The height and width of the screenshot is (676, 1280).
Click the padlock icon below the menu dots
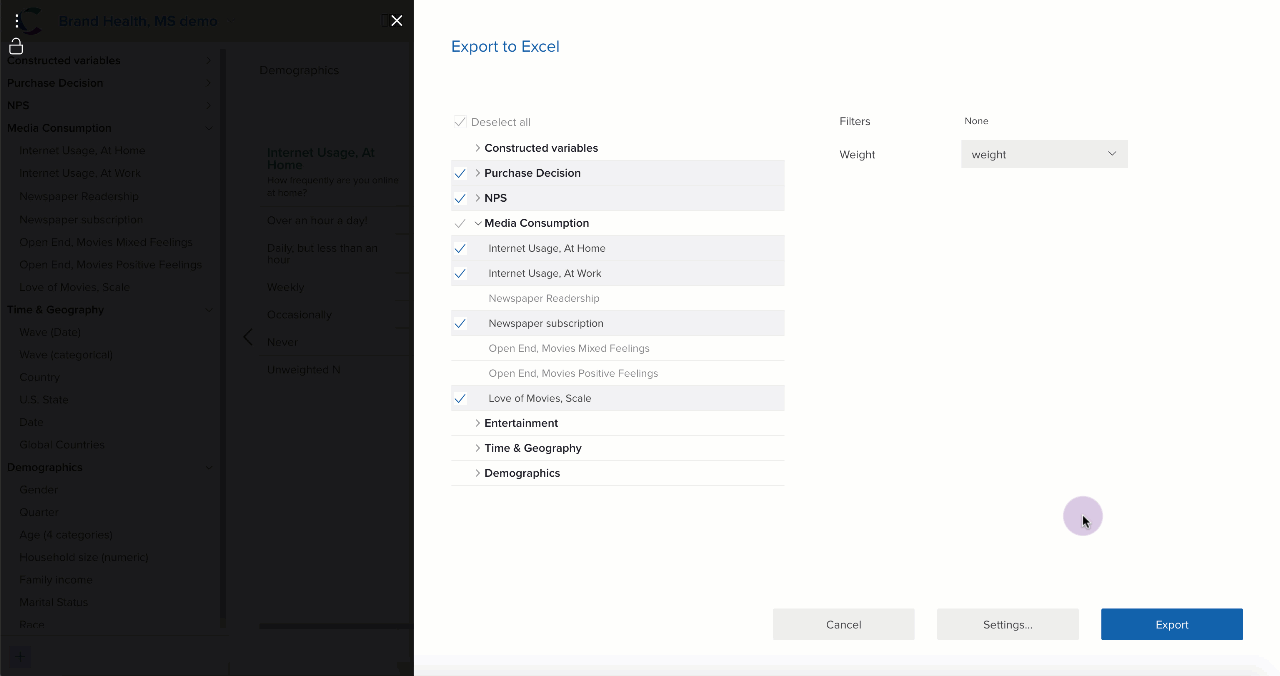(x=16, y=46)
